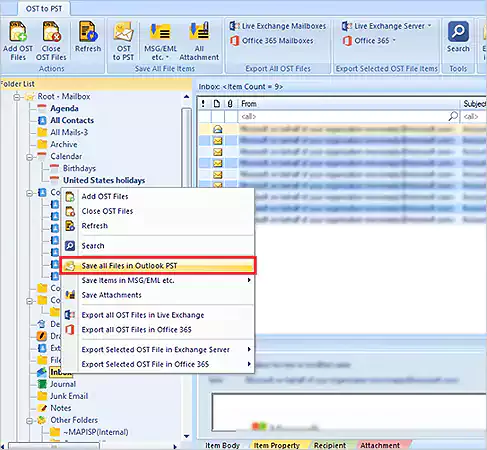487x450 pixels.
Task: Switch to the Item Body tab
Action: coord(222,445)
